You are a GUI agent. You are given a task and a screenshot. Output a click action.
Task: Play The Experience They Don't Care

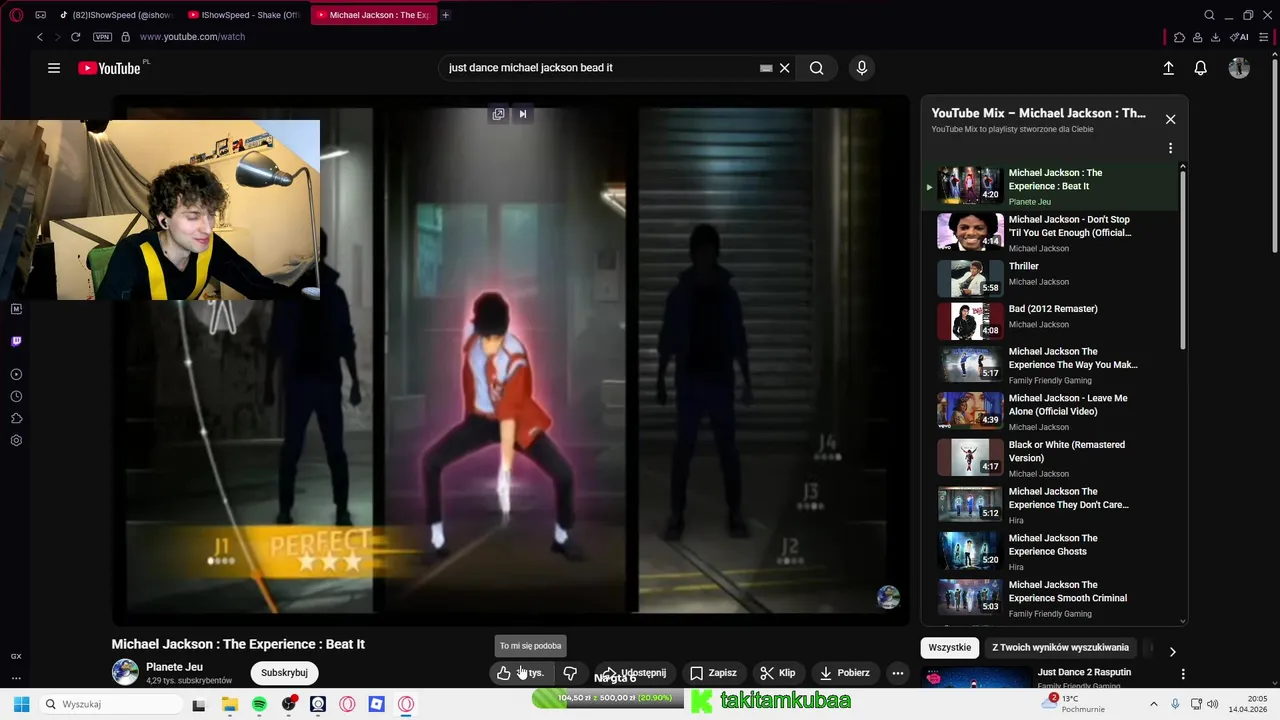tap(1050, 505)
